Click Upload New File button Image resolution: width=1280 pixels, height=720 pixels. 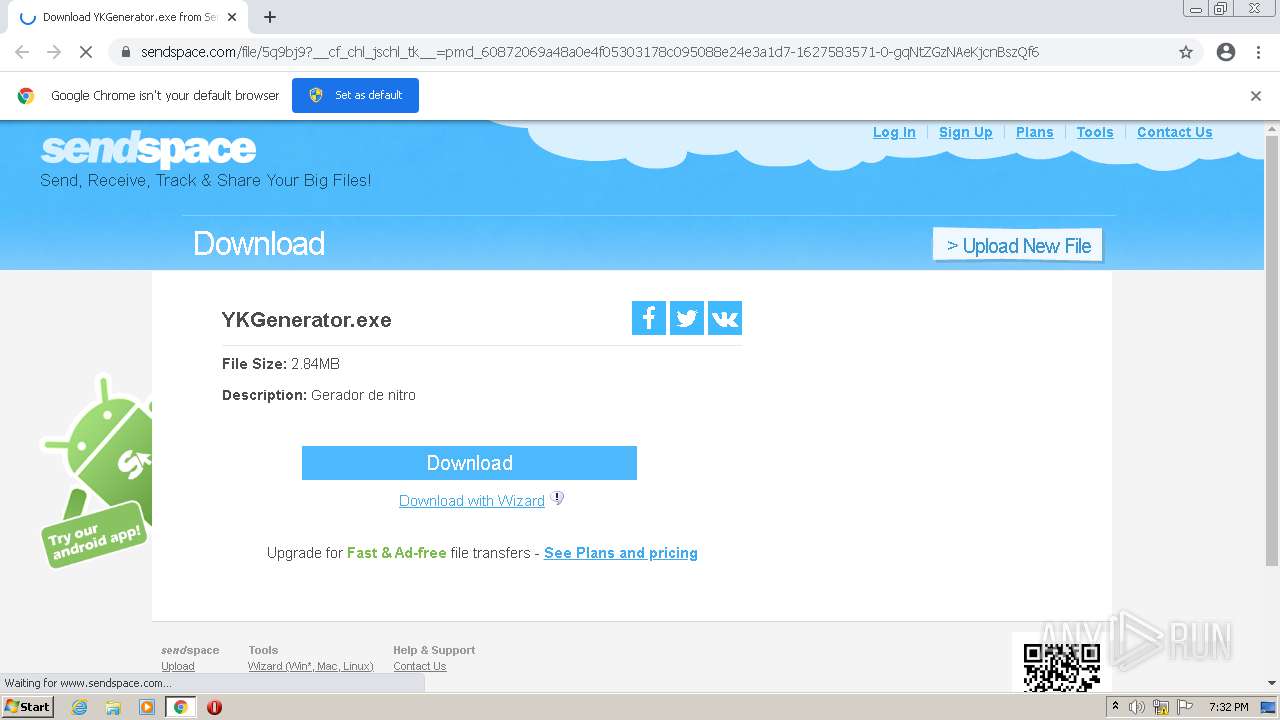pyautogui.click(x=1018, y=245)
